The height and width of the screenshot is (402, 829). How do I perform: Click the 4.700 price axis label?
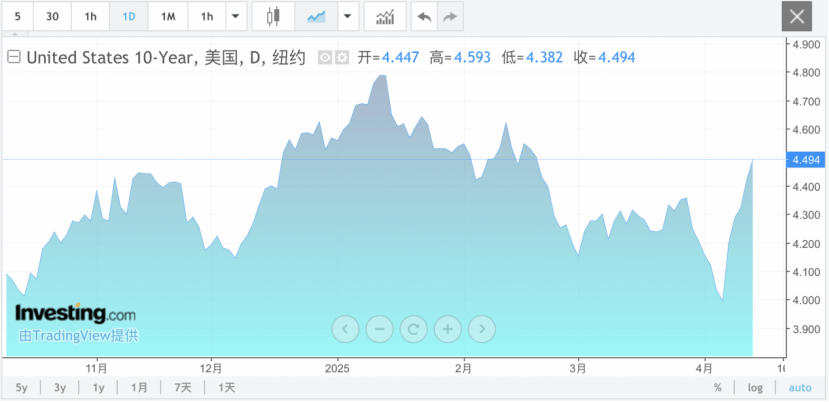806,101
